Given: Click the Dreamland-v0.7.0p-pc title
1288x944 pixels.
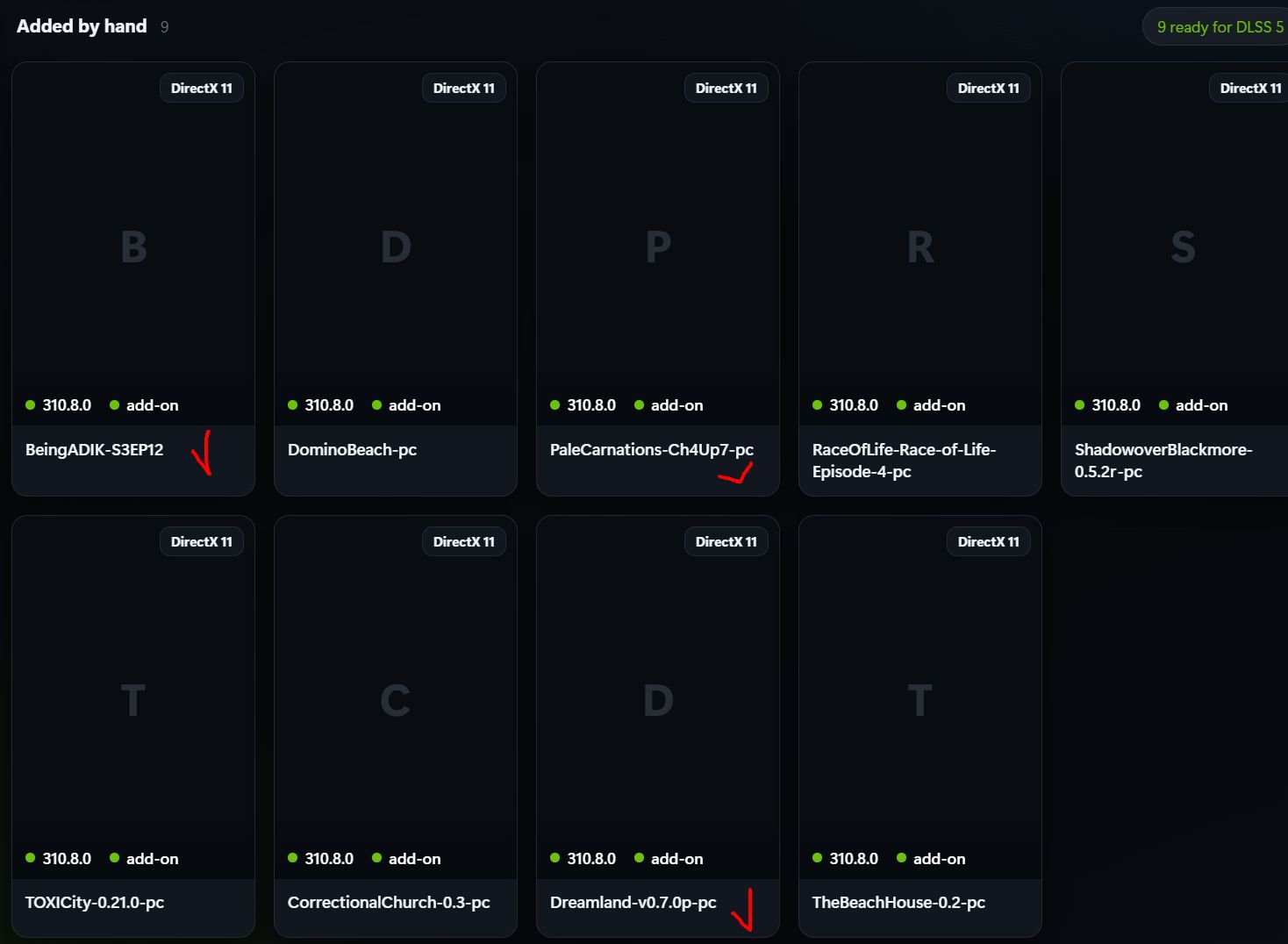Looking at the screenshot, I should click(x=633, y=902).
